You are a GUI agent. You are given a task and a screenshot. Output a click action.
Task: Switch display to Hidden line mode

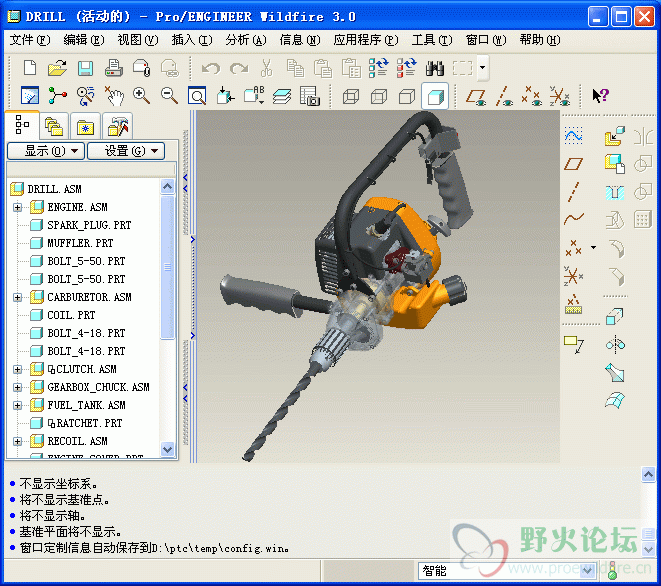(x=379, y=96)
